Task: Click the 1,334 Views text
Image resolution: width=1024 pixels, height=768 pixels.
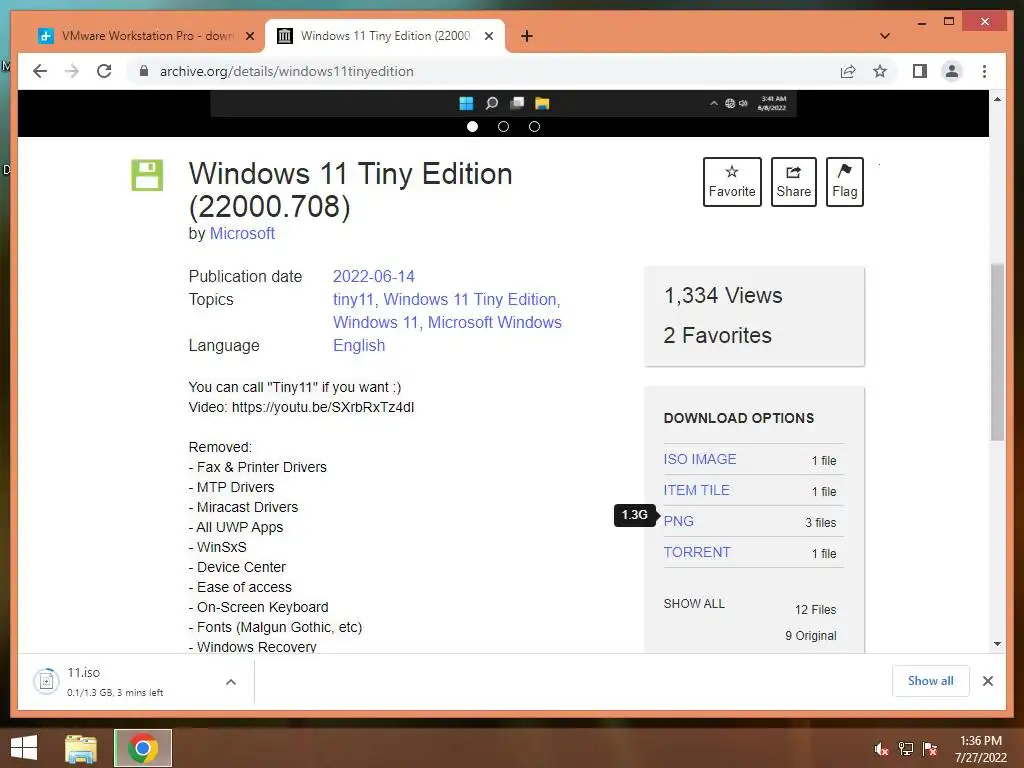Action: [723, 295]
